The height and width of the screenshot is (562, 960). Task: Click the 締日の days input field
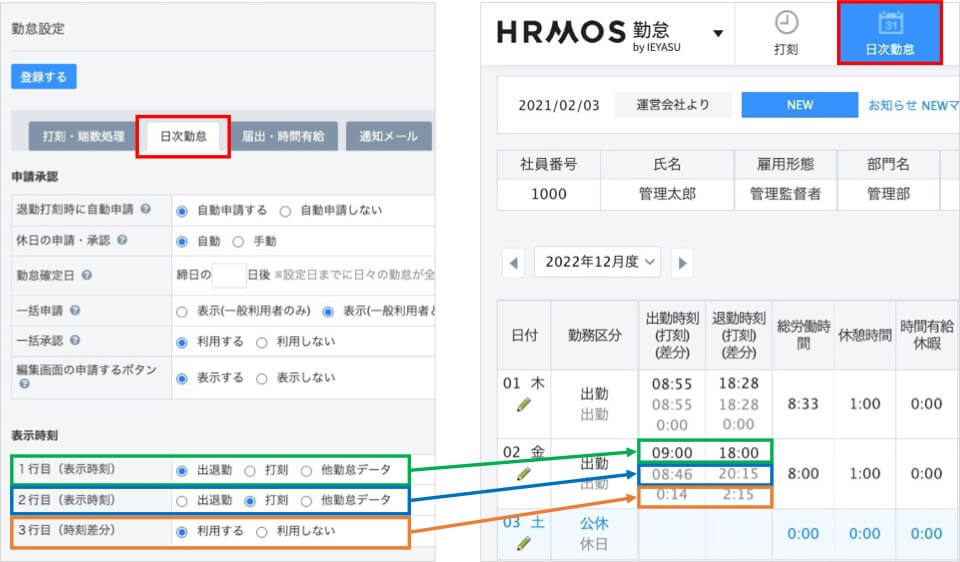pos(229,275)
